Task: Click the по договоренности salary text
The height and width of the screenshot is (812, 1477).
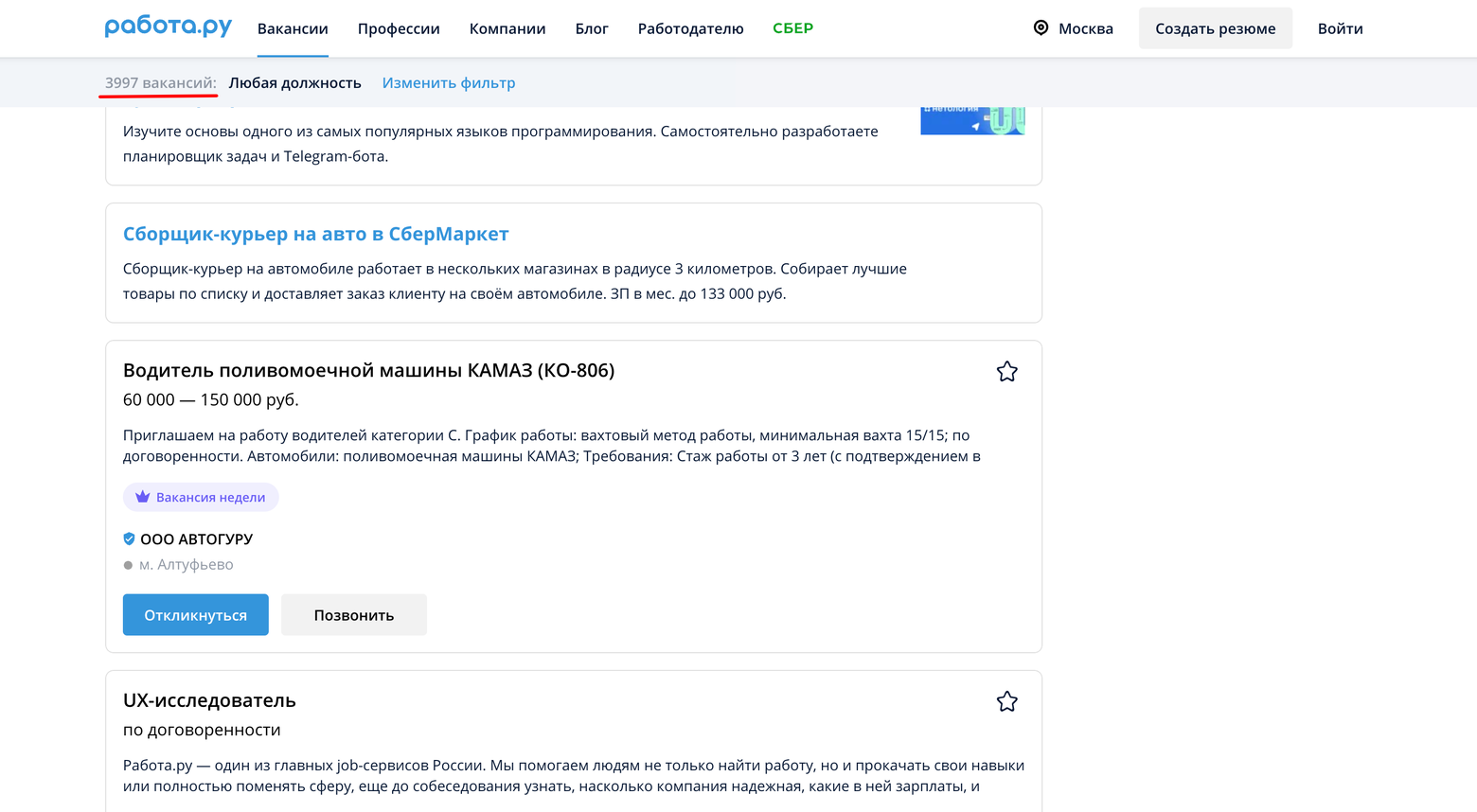Action: (x=202, y=730)
